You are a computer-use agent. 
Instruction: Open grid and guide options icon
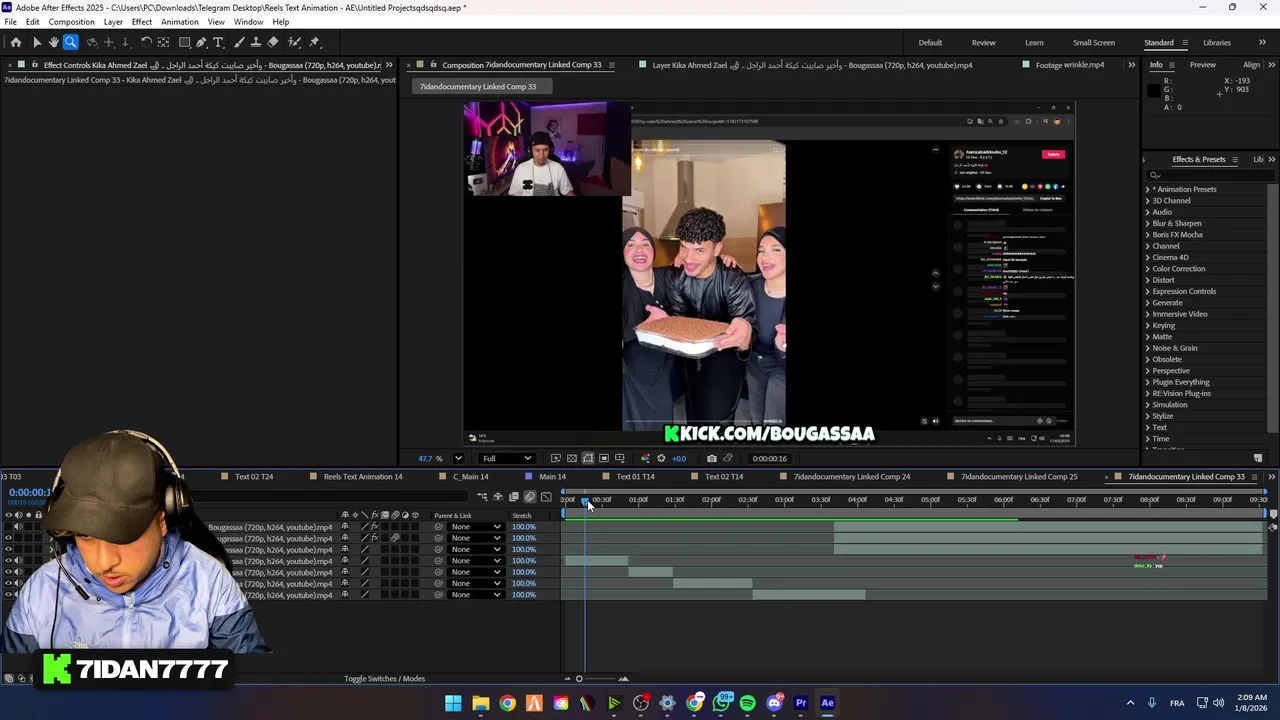(x=620, y=458)
